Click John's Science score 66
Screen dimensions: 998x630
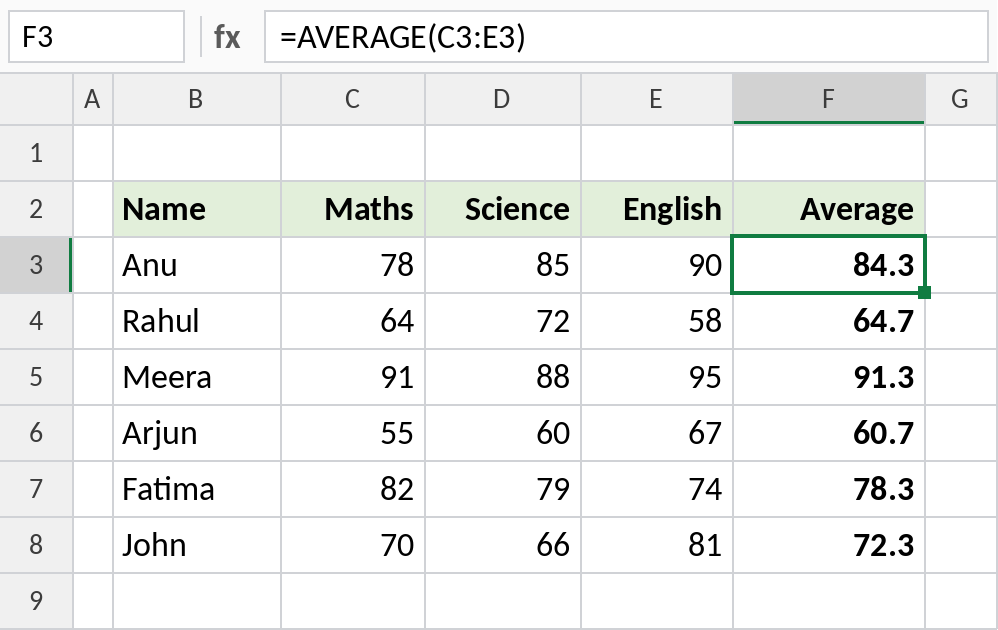503,545
